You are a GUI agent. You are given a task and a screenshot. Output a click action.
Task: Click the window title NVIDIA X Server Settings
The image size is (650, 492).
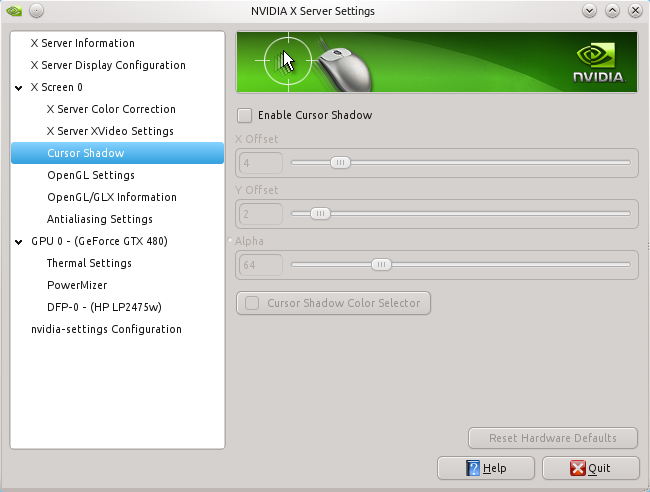tap(313, 11)
